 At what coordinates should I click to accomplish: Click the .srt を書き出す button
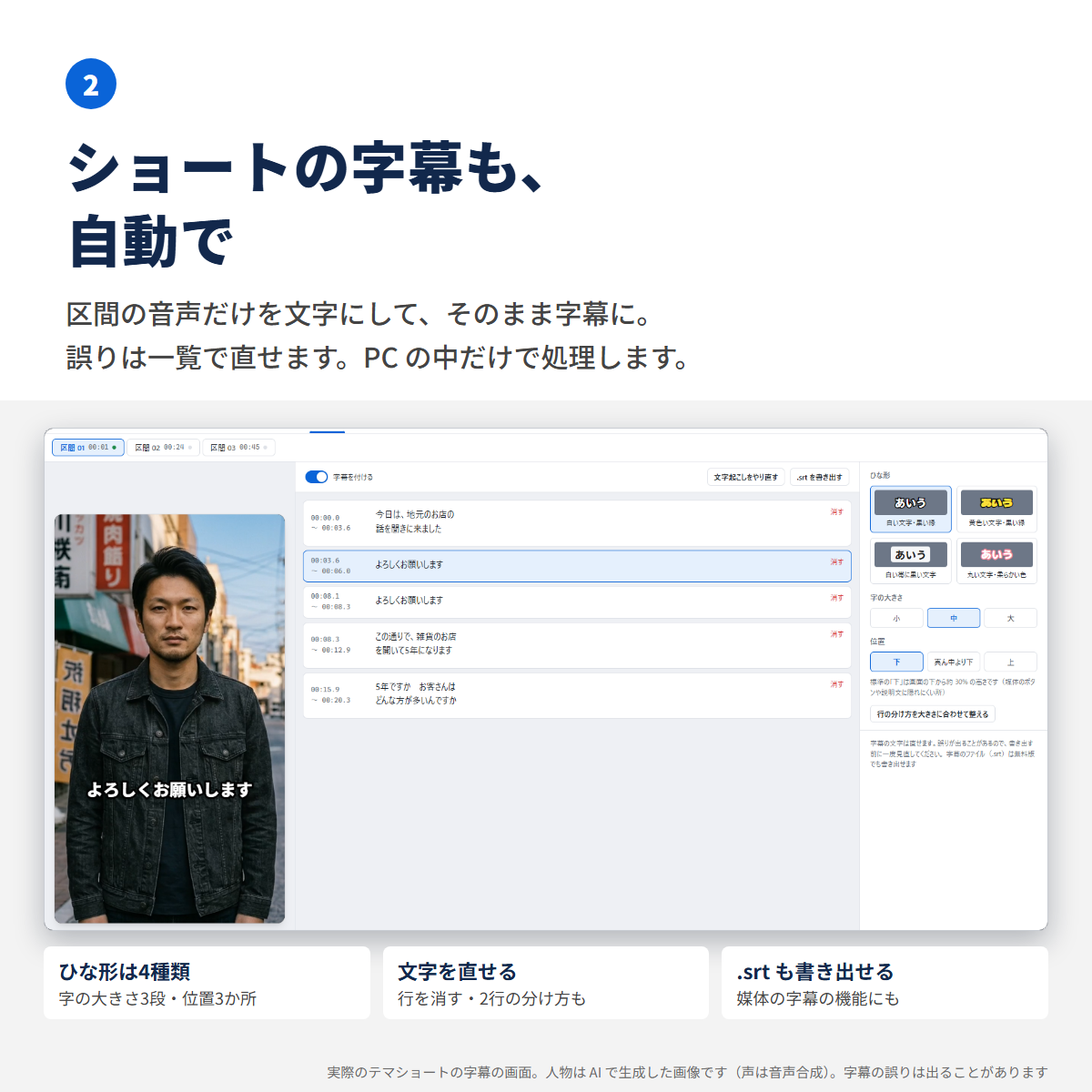(819, 477)
